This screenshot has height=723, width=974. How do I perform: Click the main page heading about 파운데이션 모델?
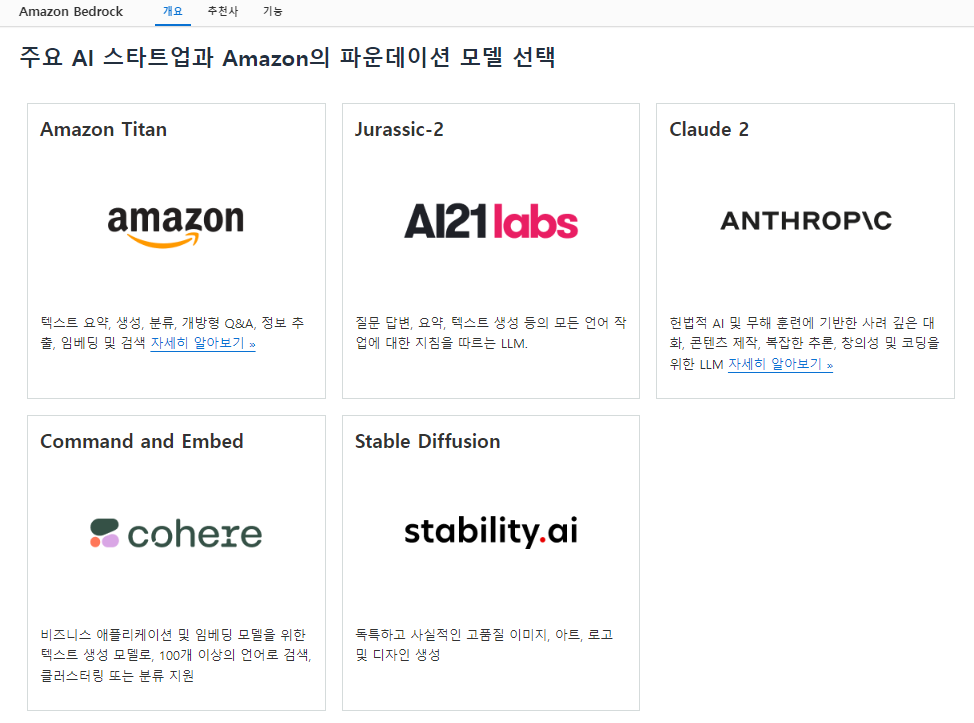click(x=287, y=58)
